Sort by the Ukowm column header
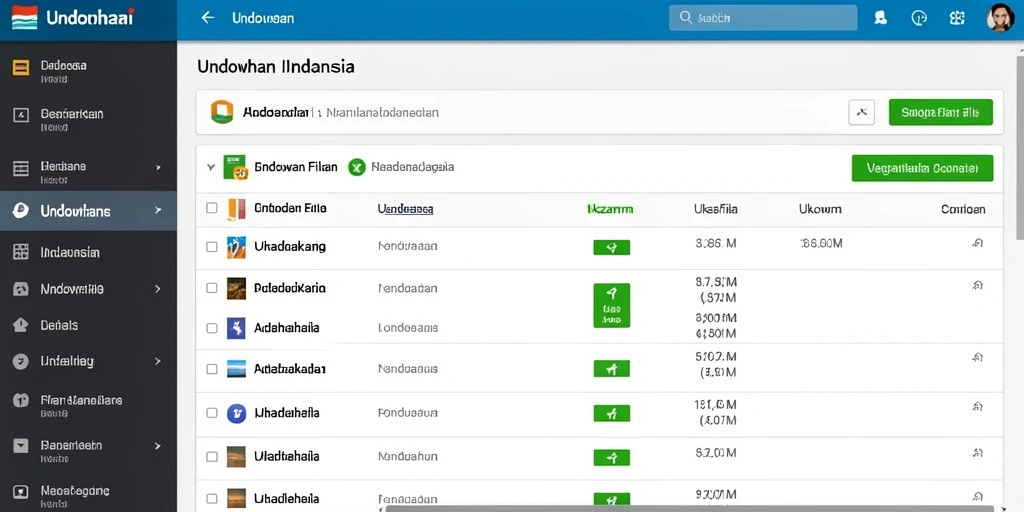Image resolution: width=1024 pixels, height=512 pixels. coord(820,209)
